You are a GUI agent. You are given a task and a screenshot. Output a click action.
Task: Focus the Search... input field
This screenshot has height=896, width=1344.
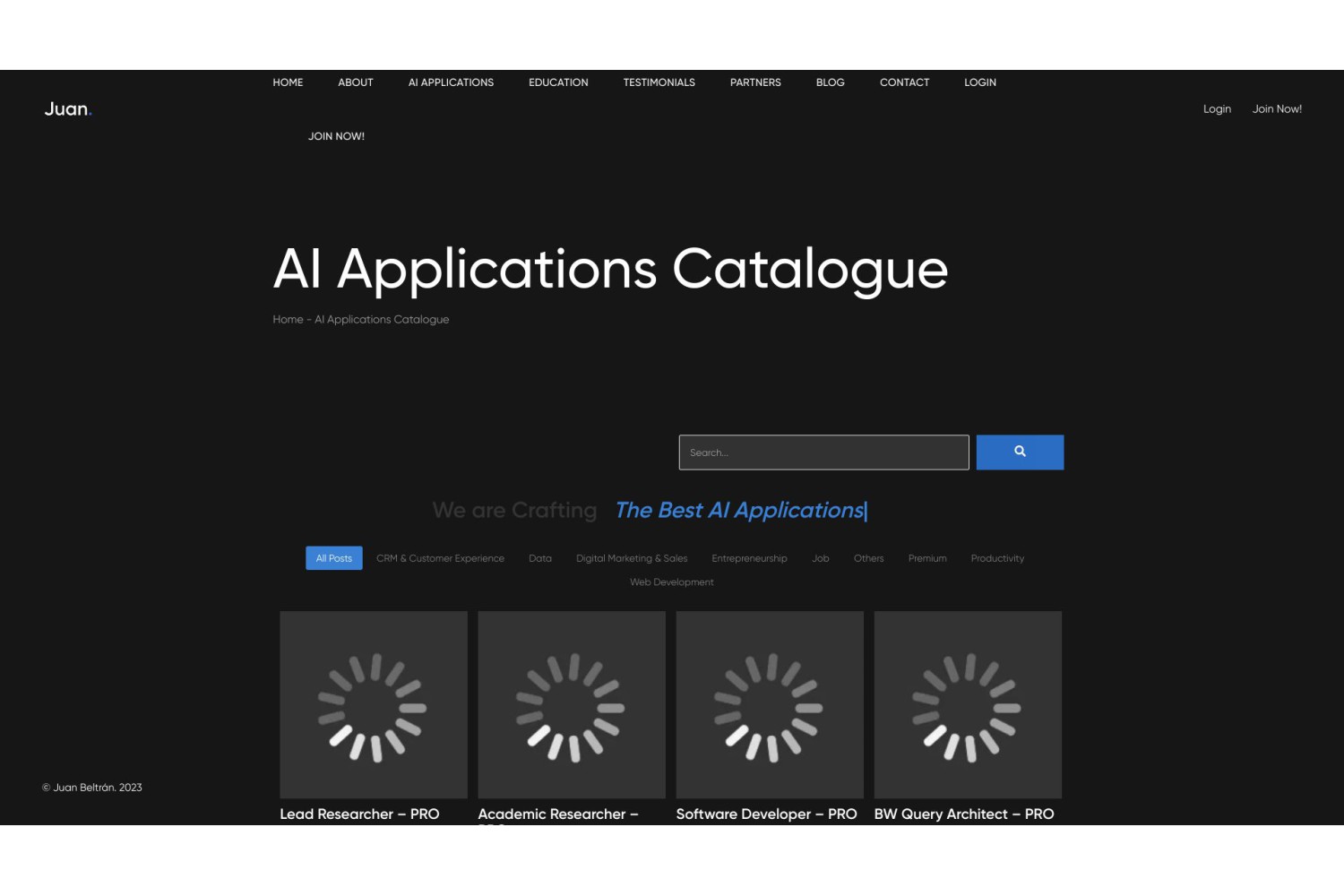(823, 452)
